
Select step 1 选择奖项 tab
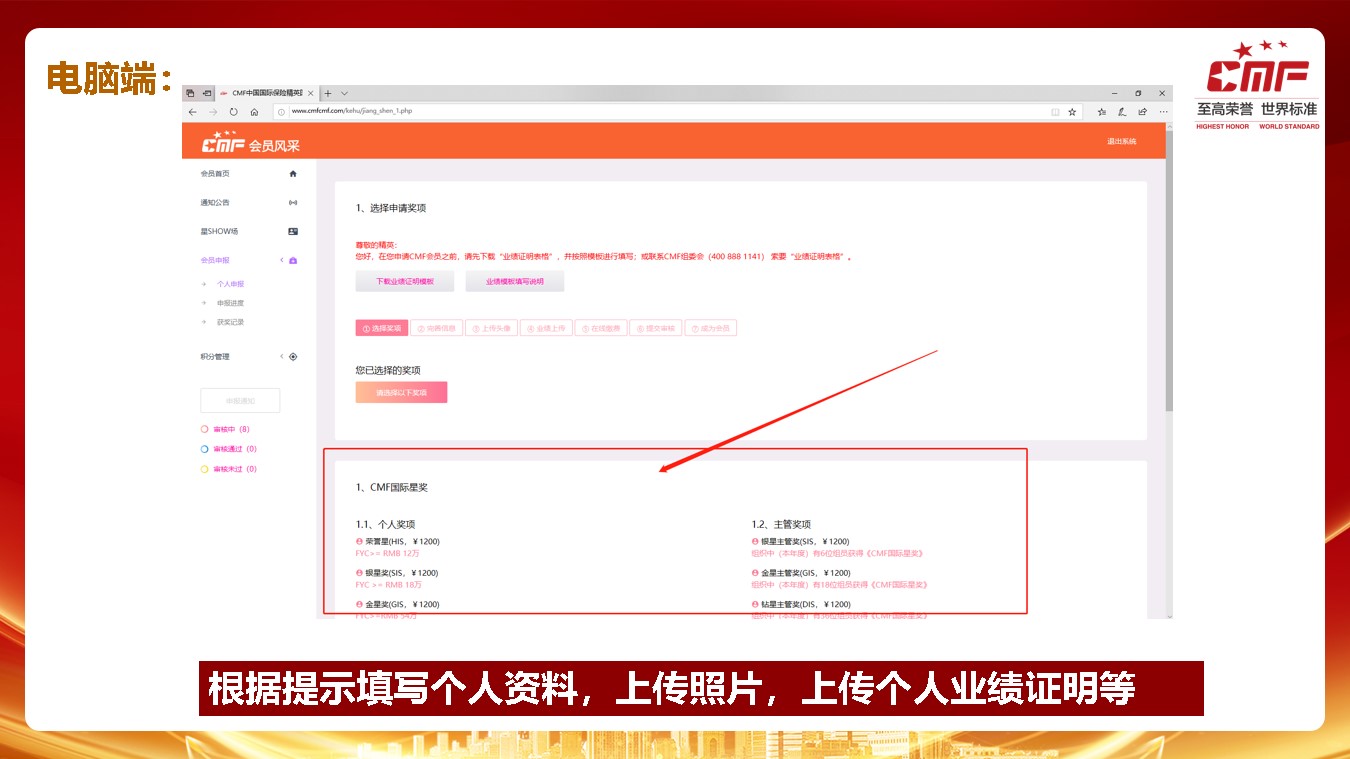[x=382, y=328]
